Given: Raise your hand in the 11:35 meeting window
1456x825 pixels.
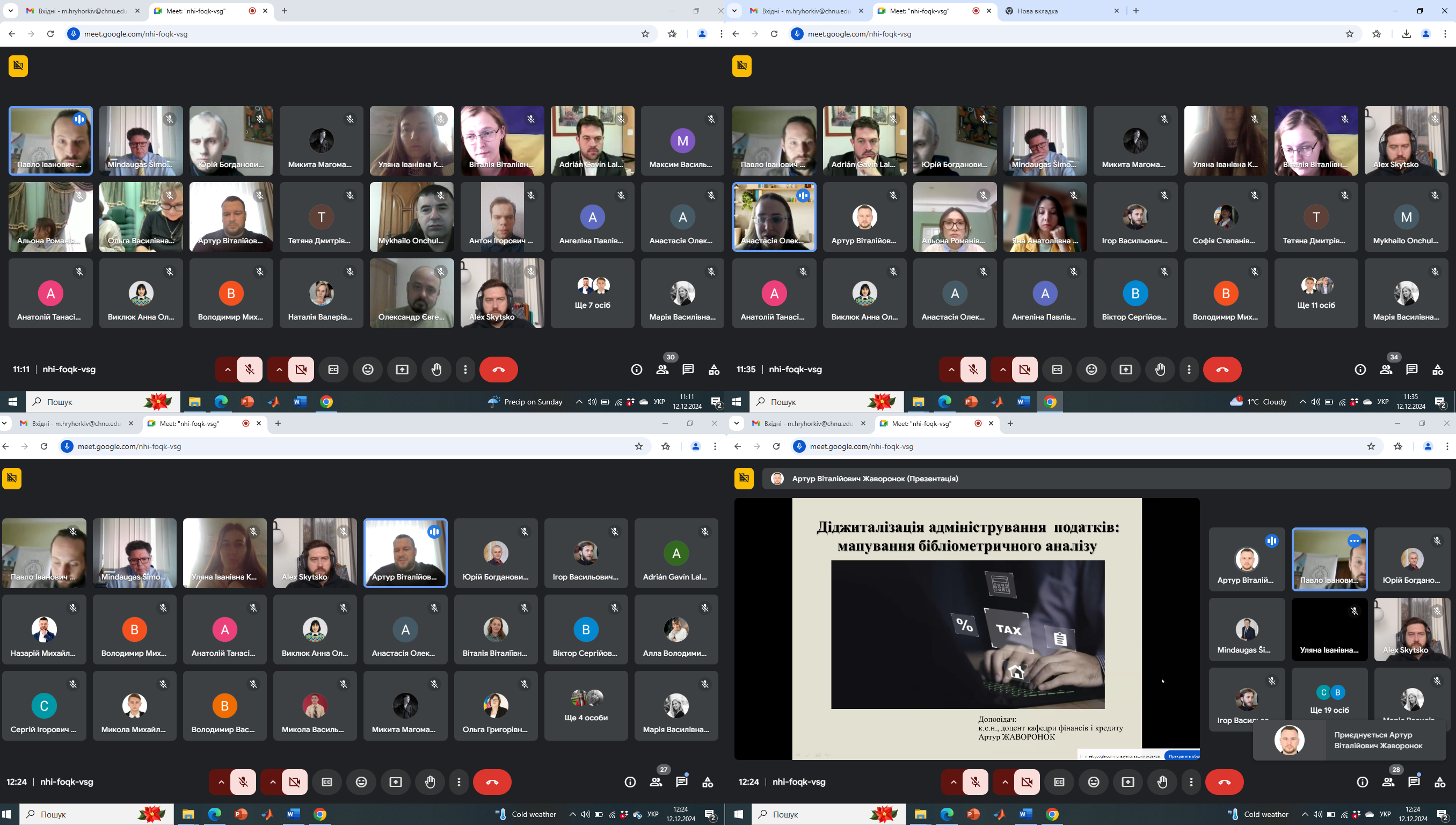Looking at the screenshot, I should [1160, 370].
